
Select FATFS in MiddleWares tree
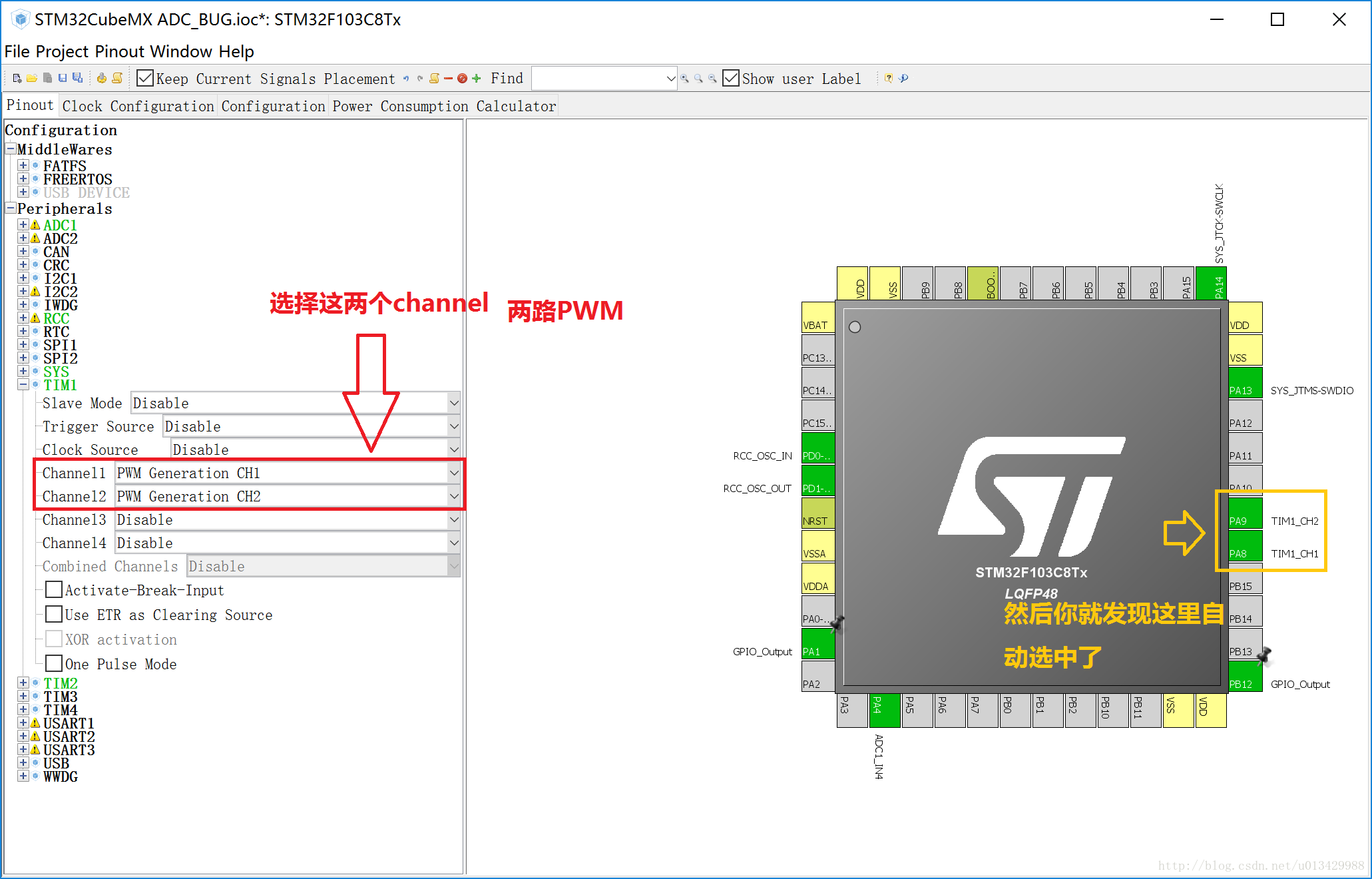(x=65, y=166)
